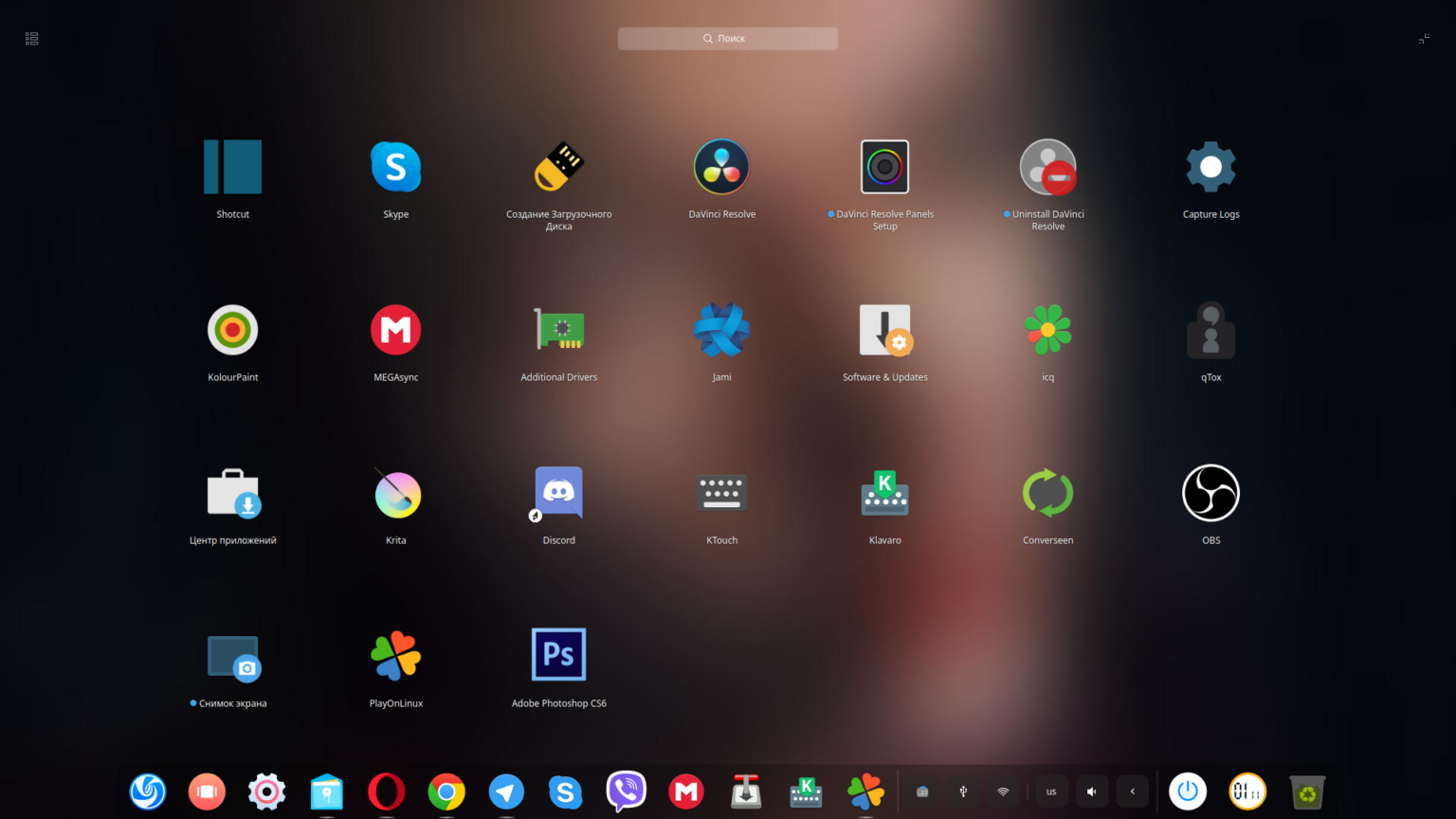1456x819 pixels.
Task: Launch KolourPaint
Action: (233, 331)
